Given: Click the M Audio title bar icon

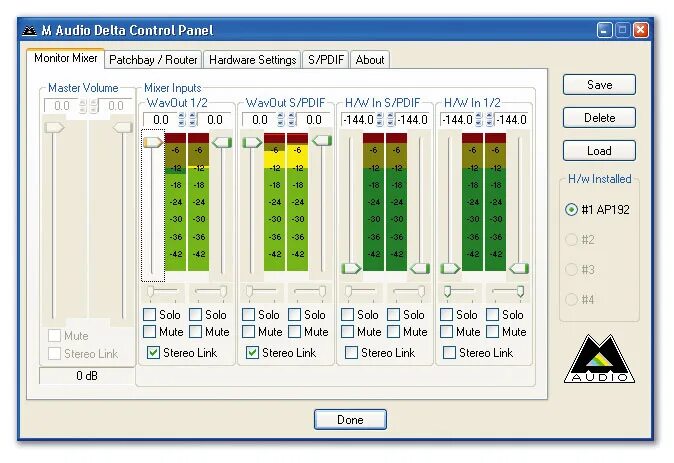Looking at the screenshot, I should click(29, 31).
